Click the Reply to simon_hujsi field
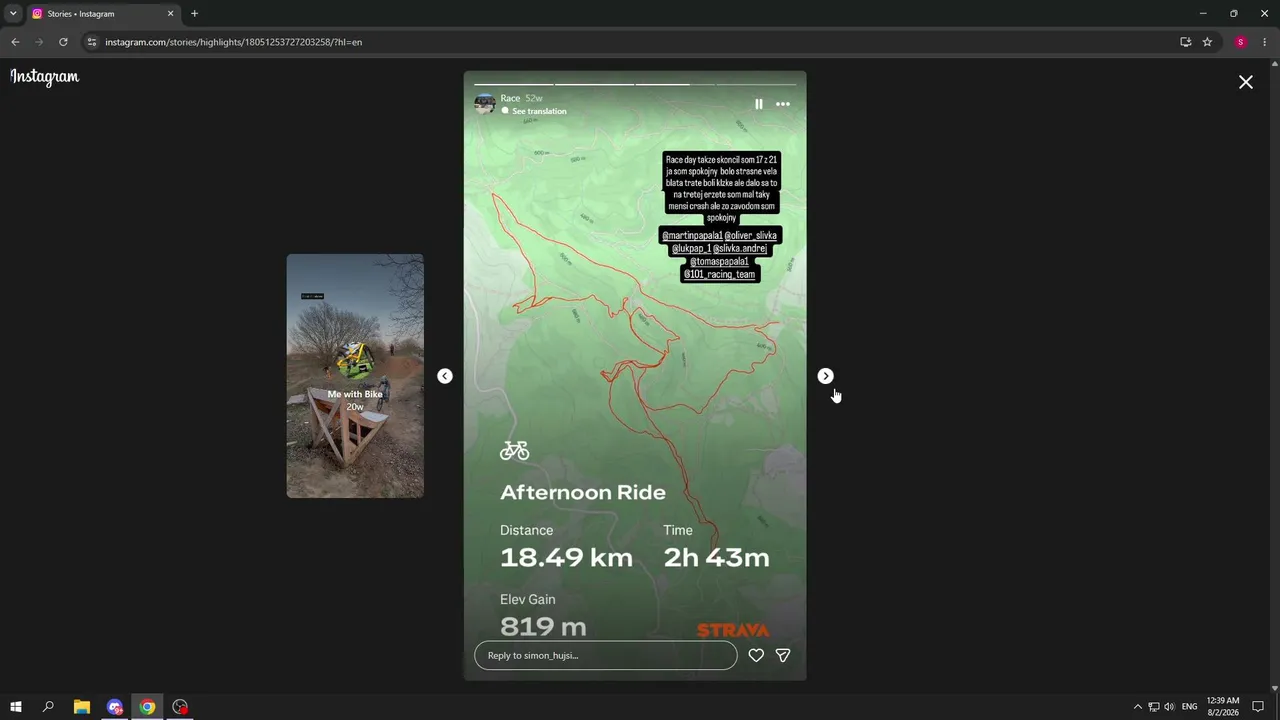Image resolution: width=1280 pixels, height=720 pixels. pyautogui.click(x=605, y=655)
